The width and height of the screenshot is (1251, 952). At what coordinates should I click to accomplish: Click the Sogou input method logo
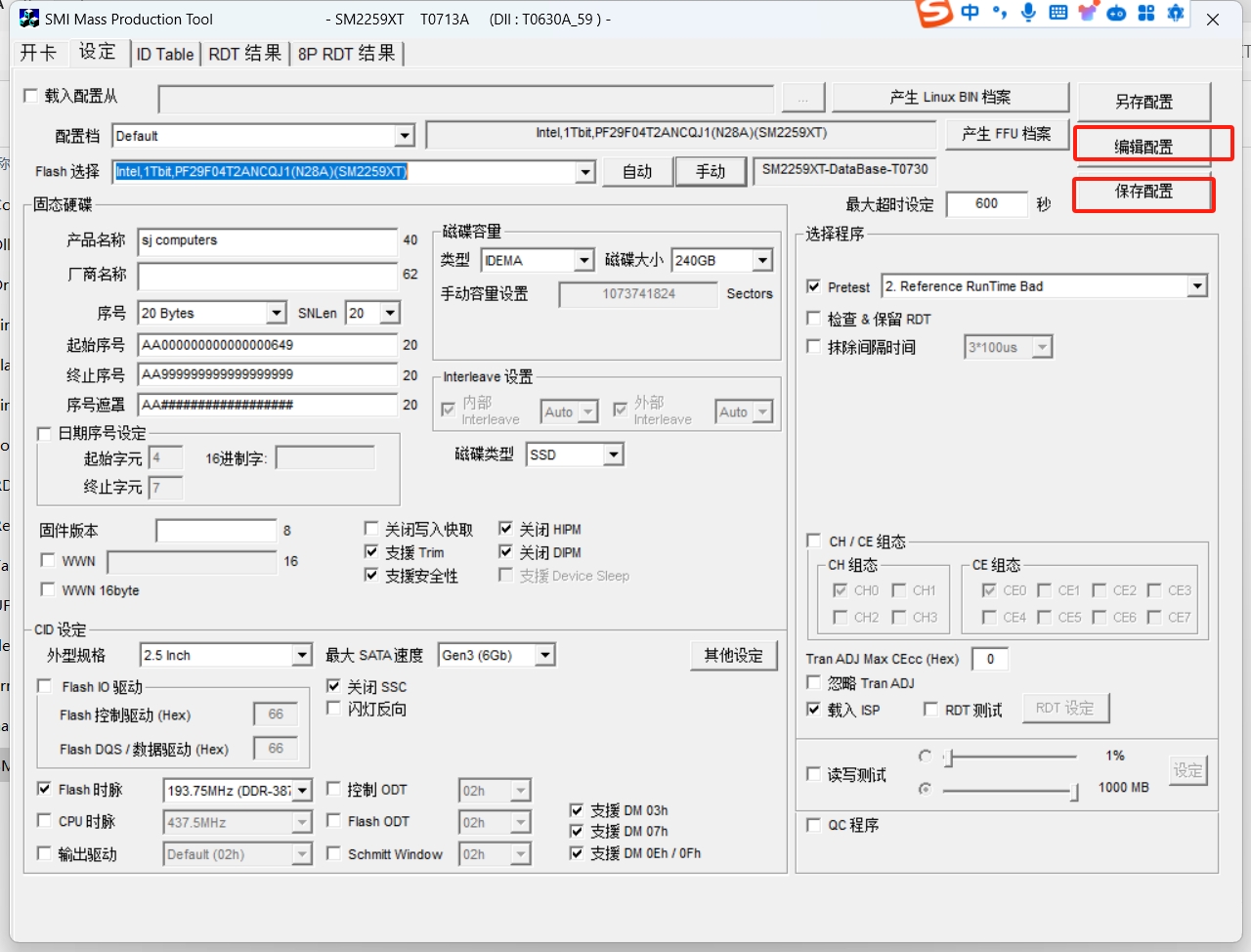pos(934,12)
